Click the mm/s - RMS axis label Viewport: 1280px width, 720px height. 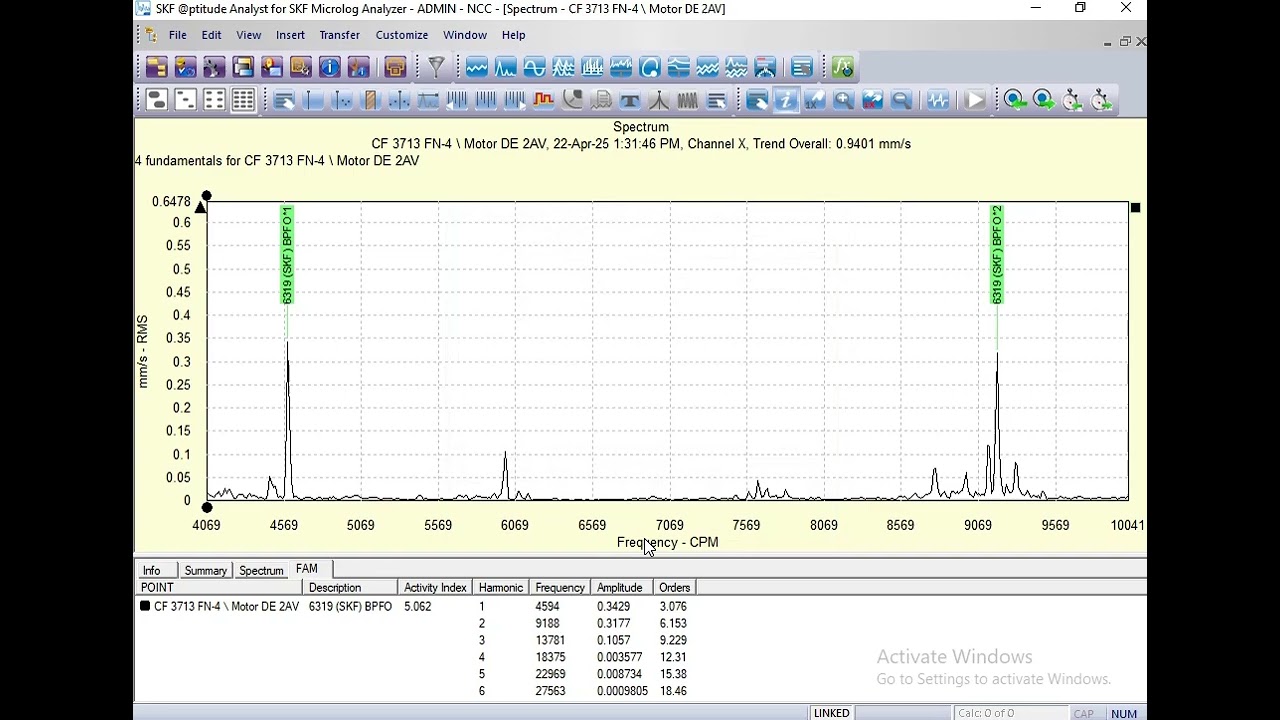[143, 352]
